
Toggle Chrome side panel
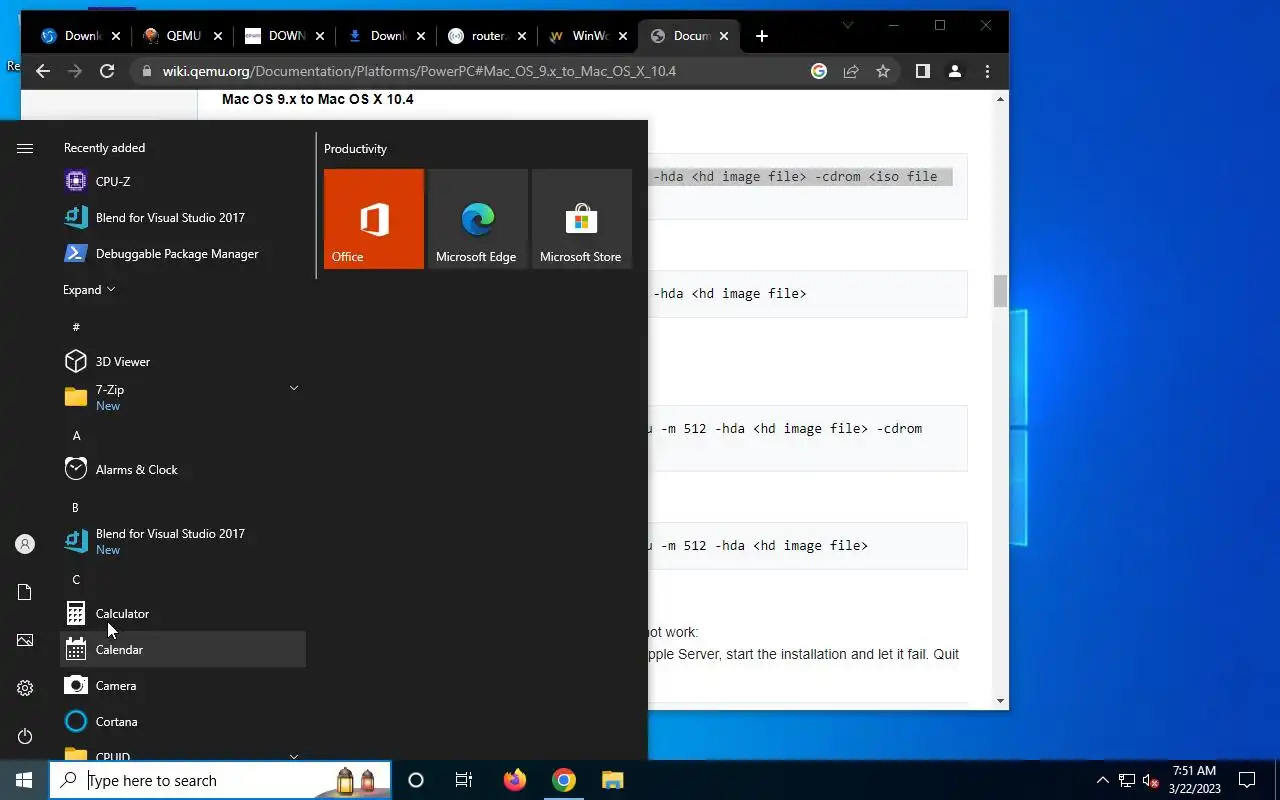pos(923,71)
